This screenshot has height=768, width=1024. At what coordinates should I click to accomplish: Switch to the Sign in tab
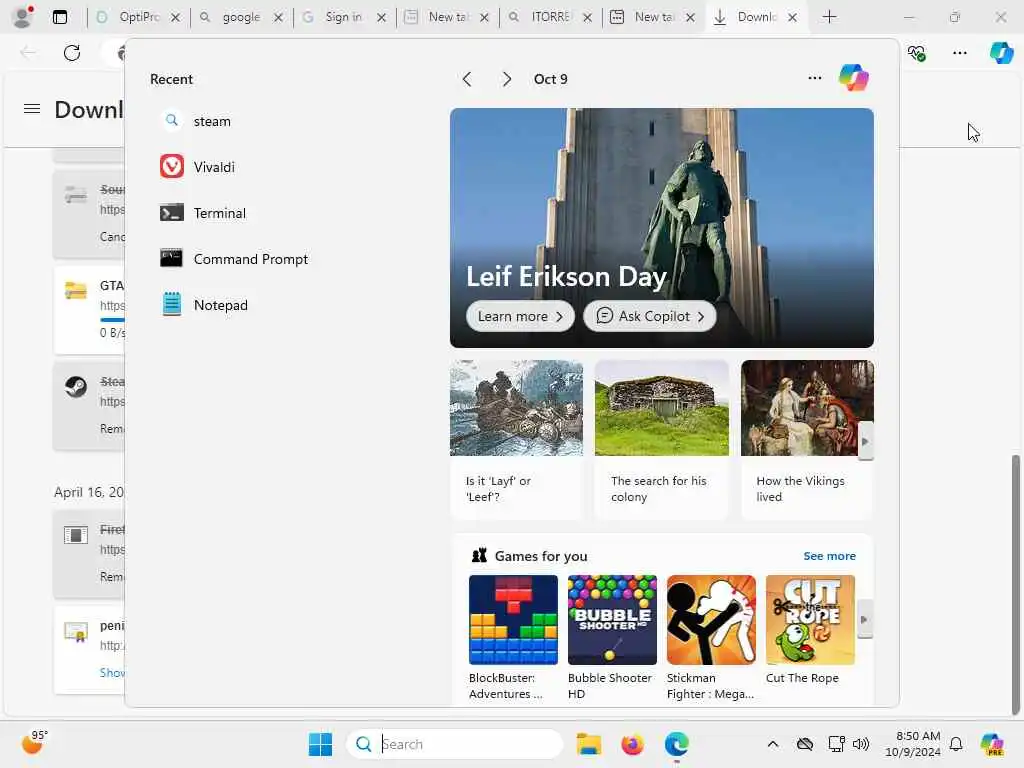point(344,17)
